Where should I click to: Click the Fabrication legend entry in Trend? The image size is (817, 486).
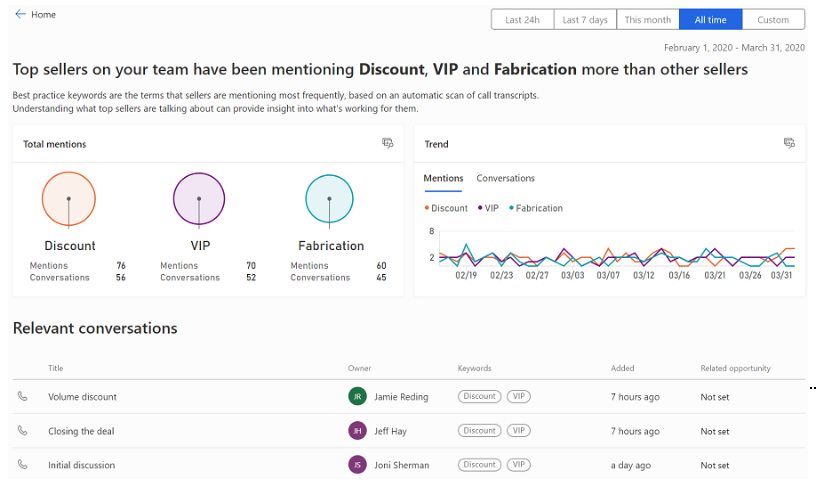tap(536, 208)
